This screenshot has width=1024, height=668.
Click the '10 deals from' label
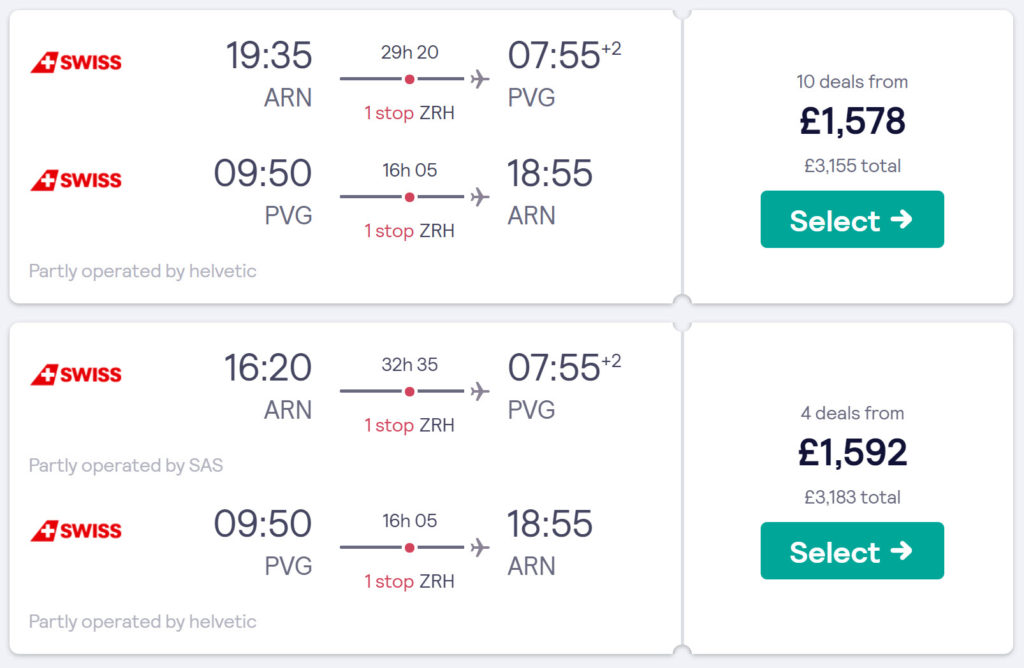click(x=852, y=82)
